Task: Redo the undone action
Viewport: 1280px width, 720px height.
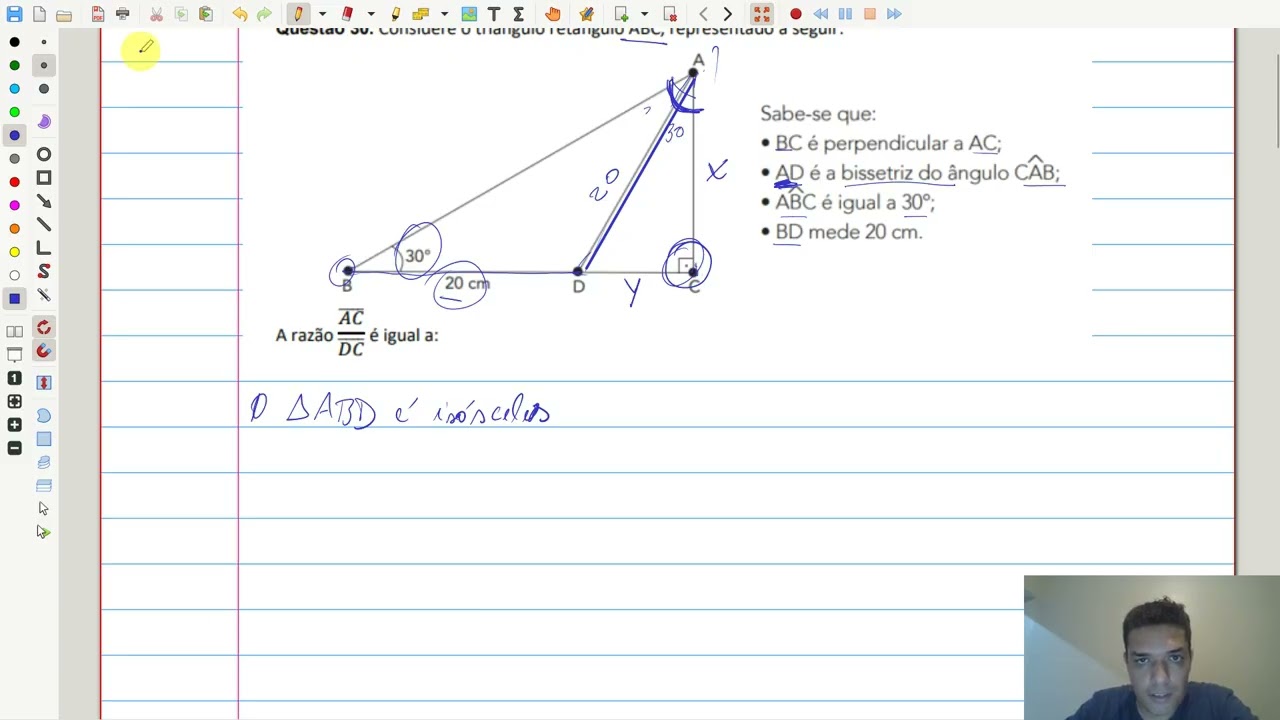Action: point(264,14)
